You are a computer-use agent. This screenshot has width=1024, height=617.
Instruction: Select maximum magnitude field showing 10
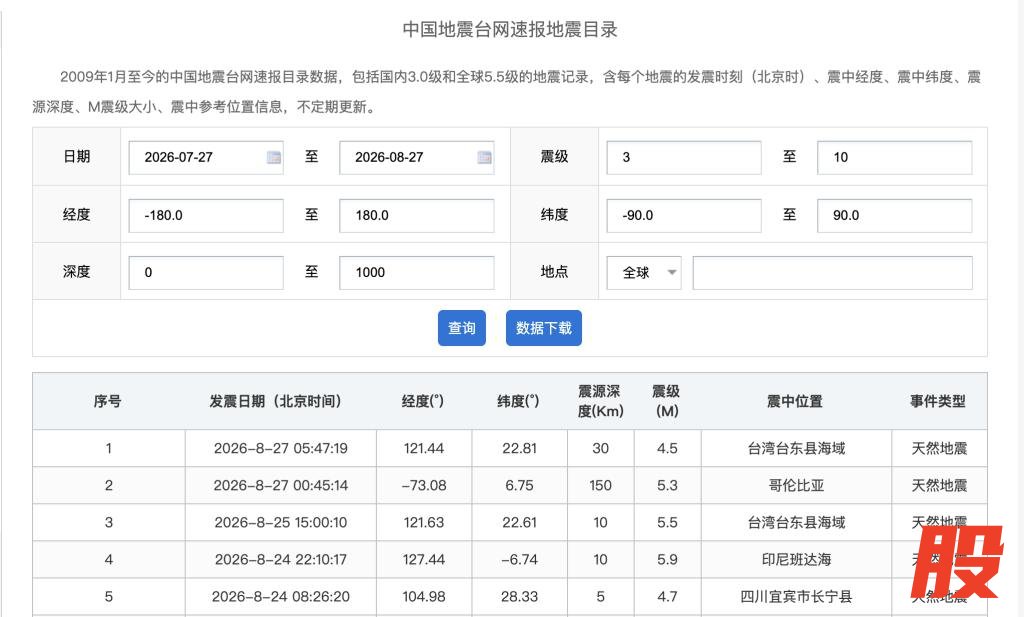895,157
